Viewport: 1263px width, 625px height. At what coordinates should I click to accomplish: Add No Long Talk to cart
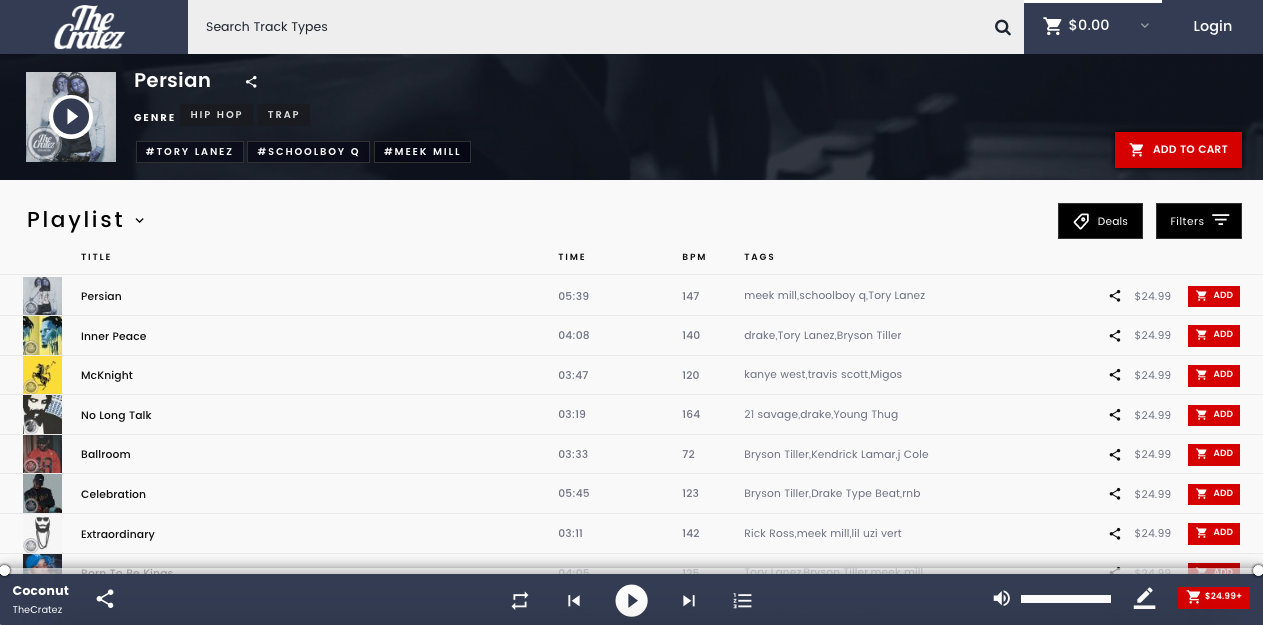[1214, 414]
